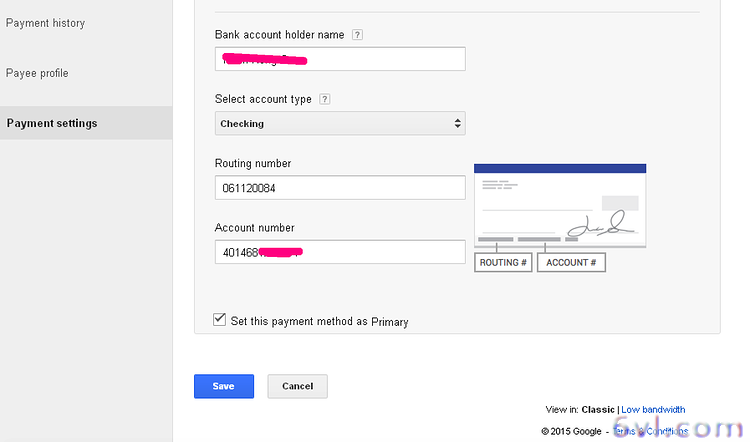
Task: Focus the Routing number input field
Action: [340, 188]
